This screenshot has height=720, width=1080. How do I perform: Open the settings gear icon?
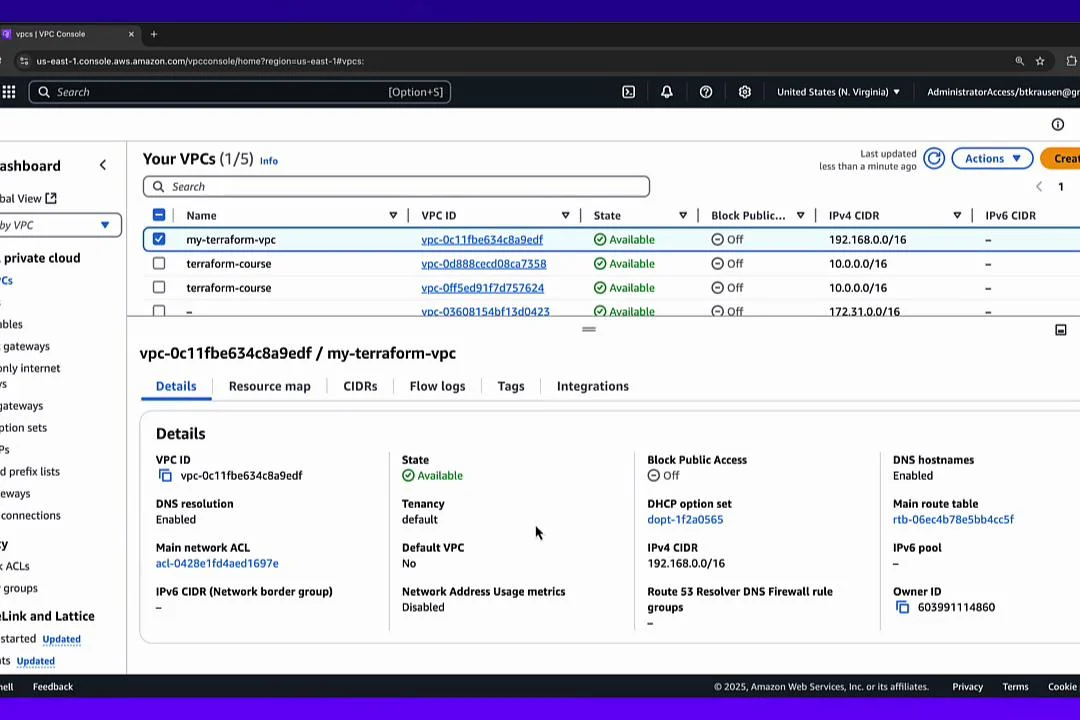(745, 92)
